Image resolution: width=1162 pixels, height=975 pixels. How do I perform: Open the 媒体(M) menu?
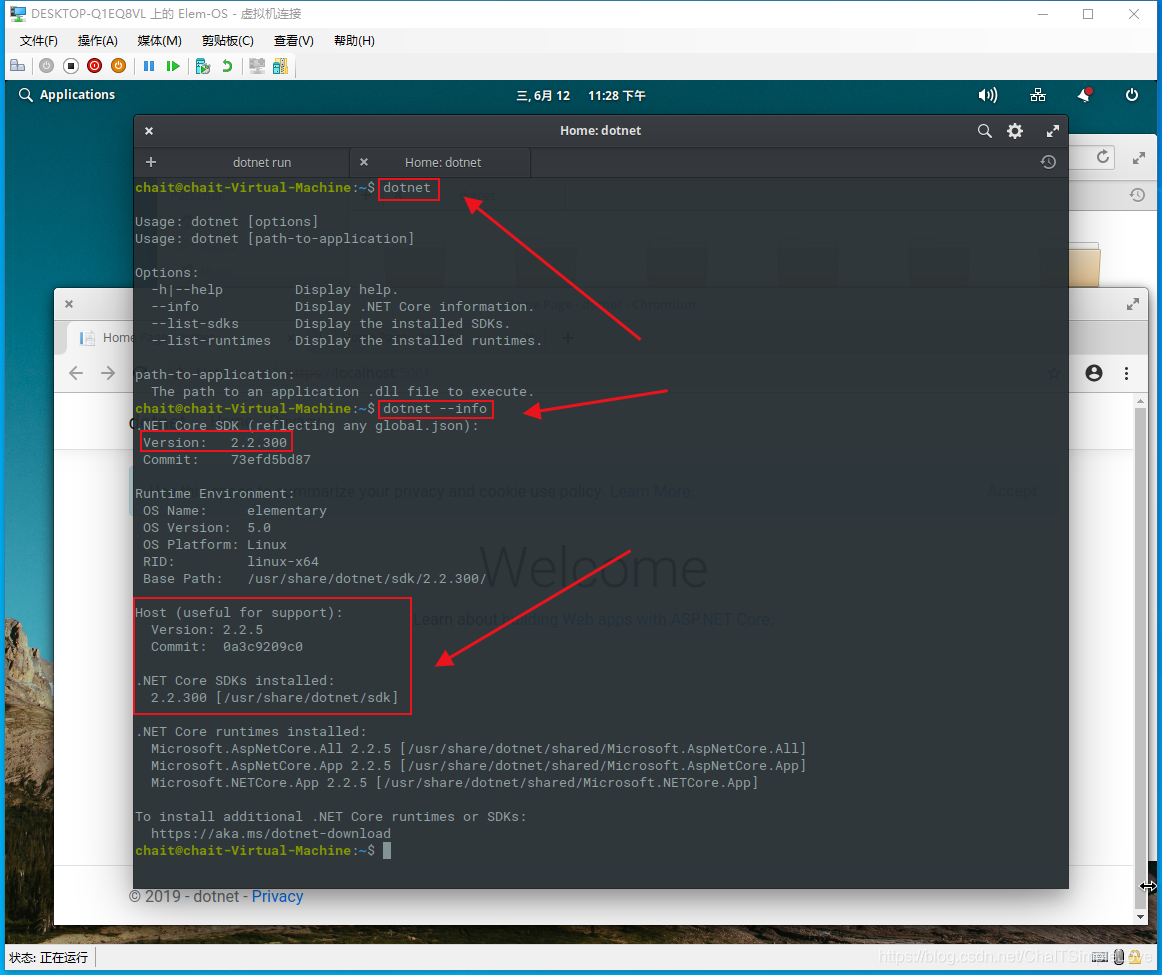pyautogui.click(x=159, y=41)
